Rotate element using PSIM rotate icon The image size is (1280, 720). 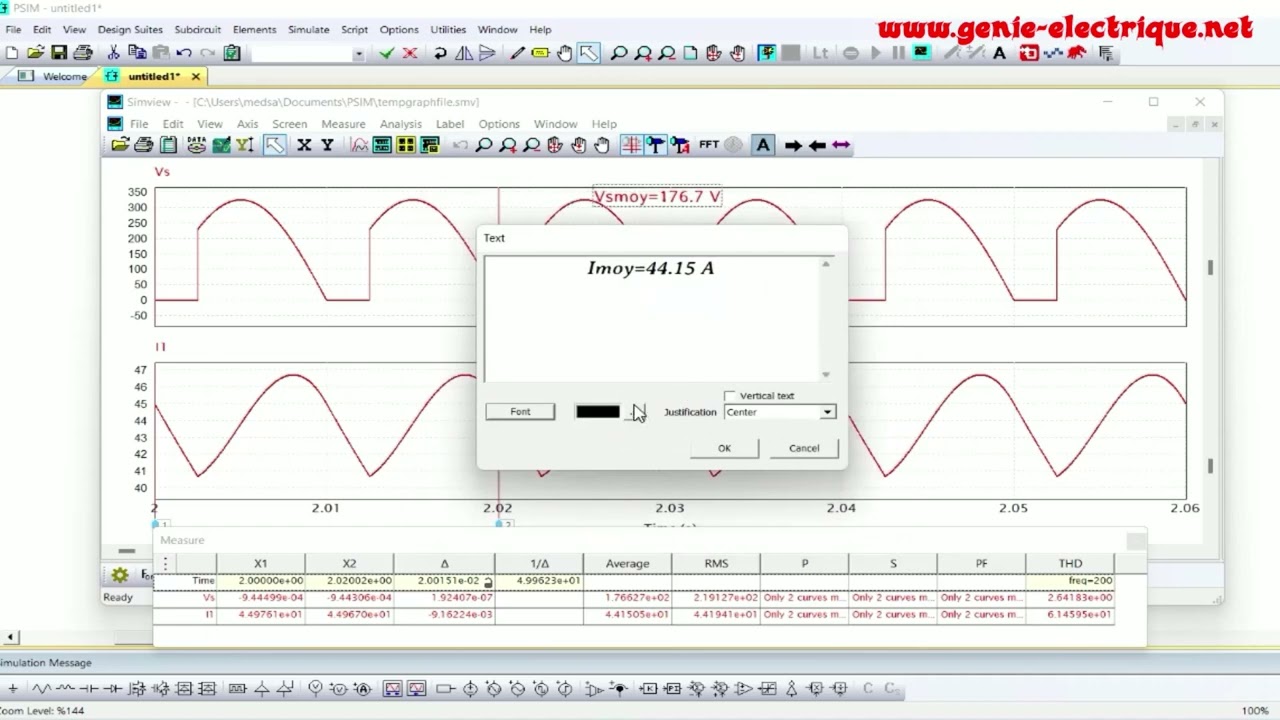(x=440, y=53)
